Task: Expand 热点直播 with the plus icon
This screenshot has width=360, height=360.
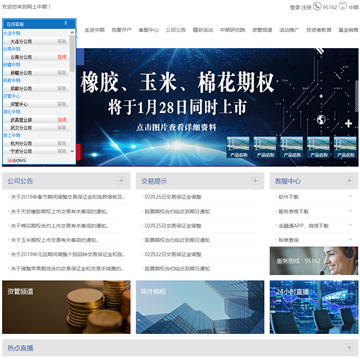Action: (x=349, y=348)
